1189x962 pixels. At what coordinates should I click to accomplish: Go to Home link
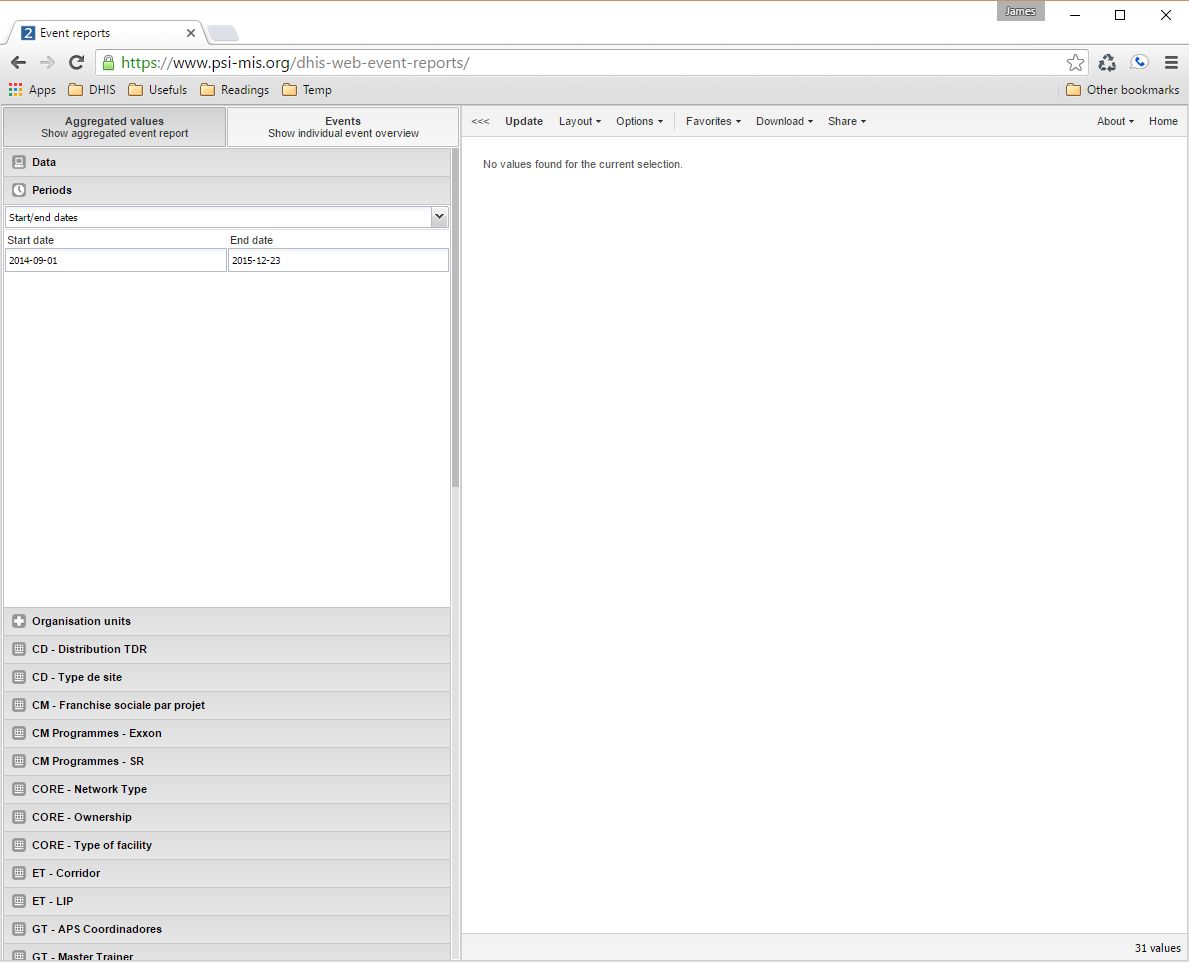(1163, 121)
